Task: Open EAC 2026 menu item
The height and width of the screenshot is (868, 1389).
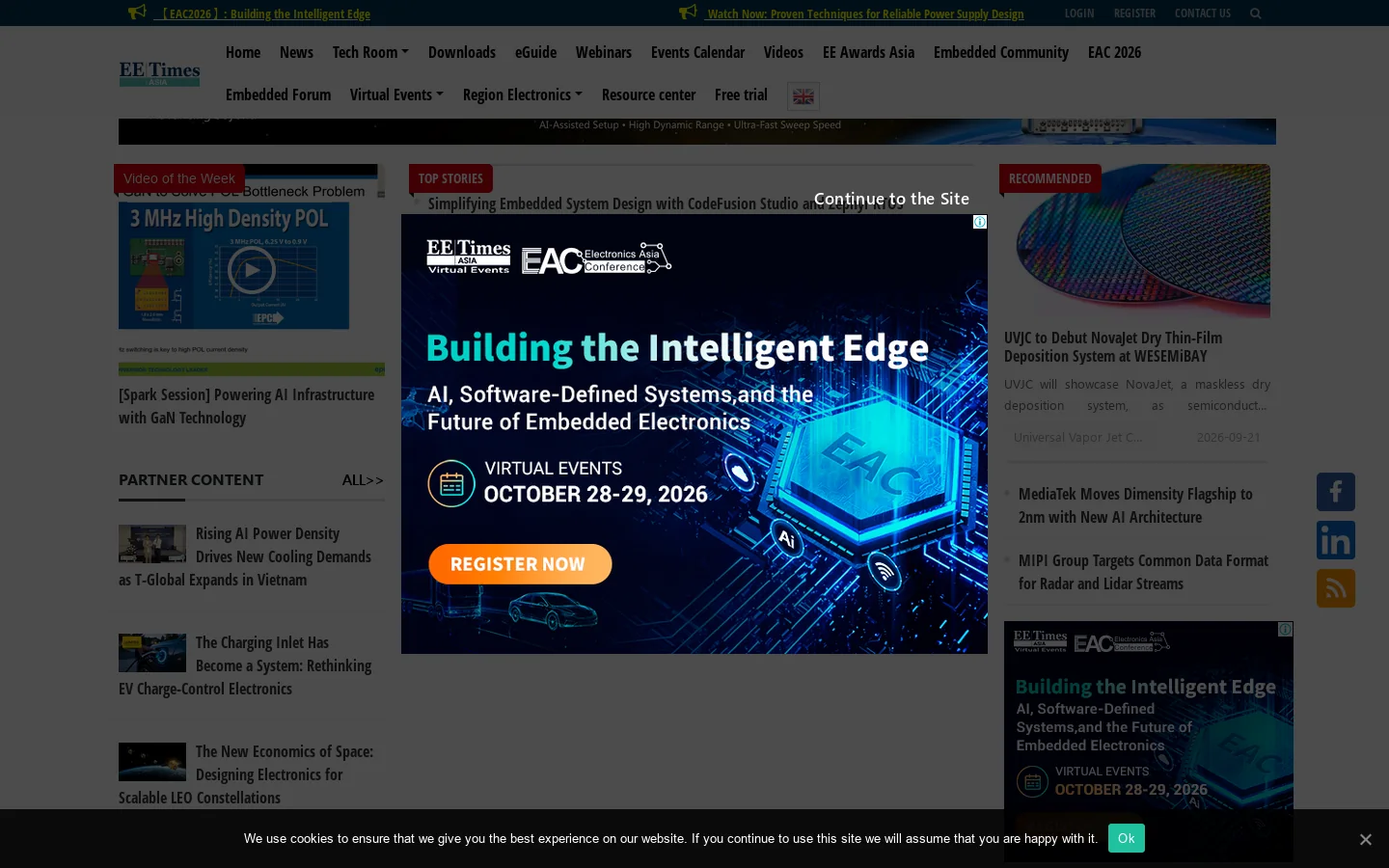Action: 1114,52
